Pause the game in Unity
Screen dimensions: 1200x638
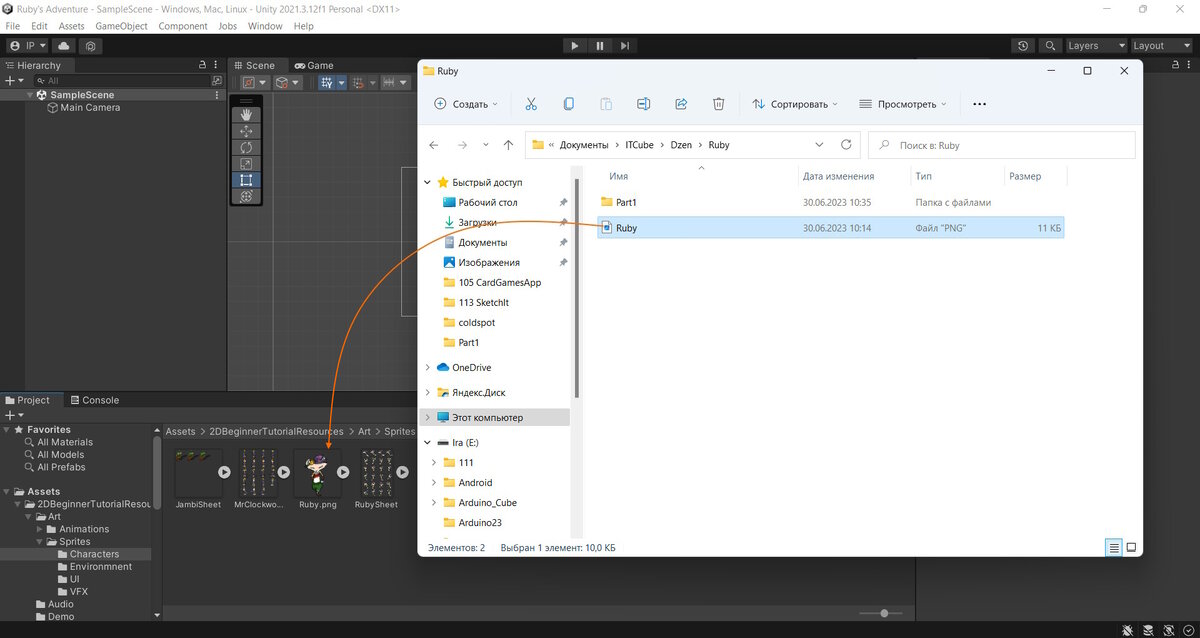coord(600,46)
